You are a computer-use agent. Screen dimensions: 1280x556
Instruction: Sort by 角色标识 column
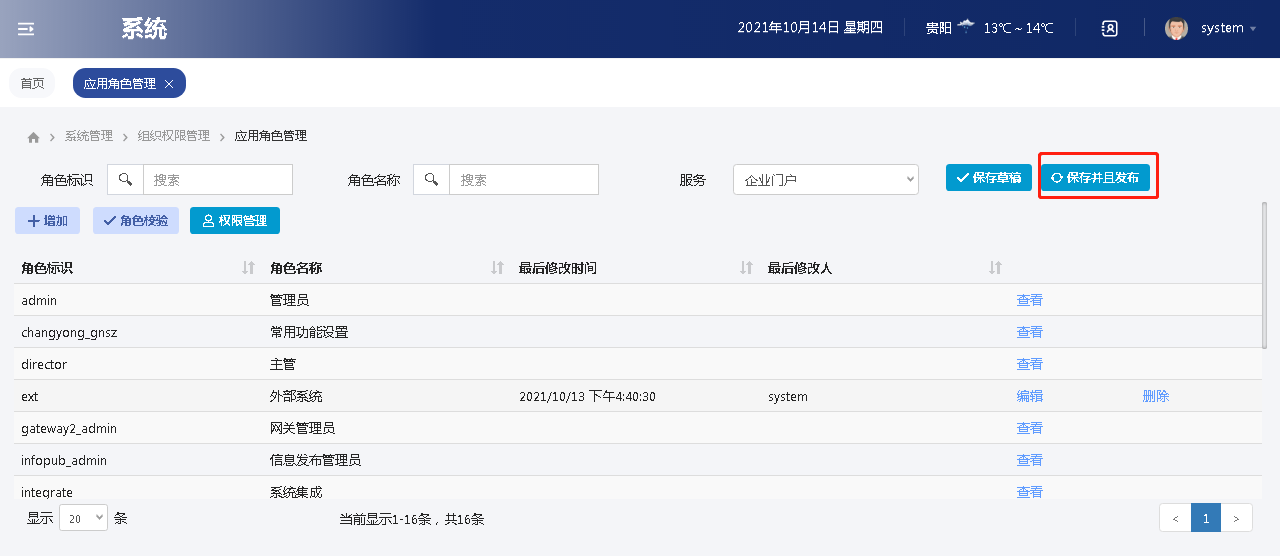tap(249, 268)
